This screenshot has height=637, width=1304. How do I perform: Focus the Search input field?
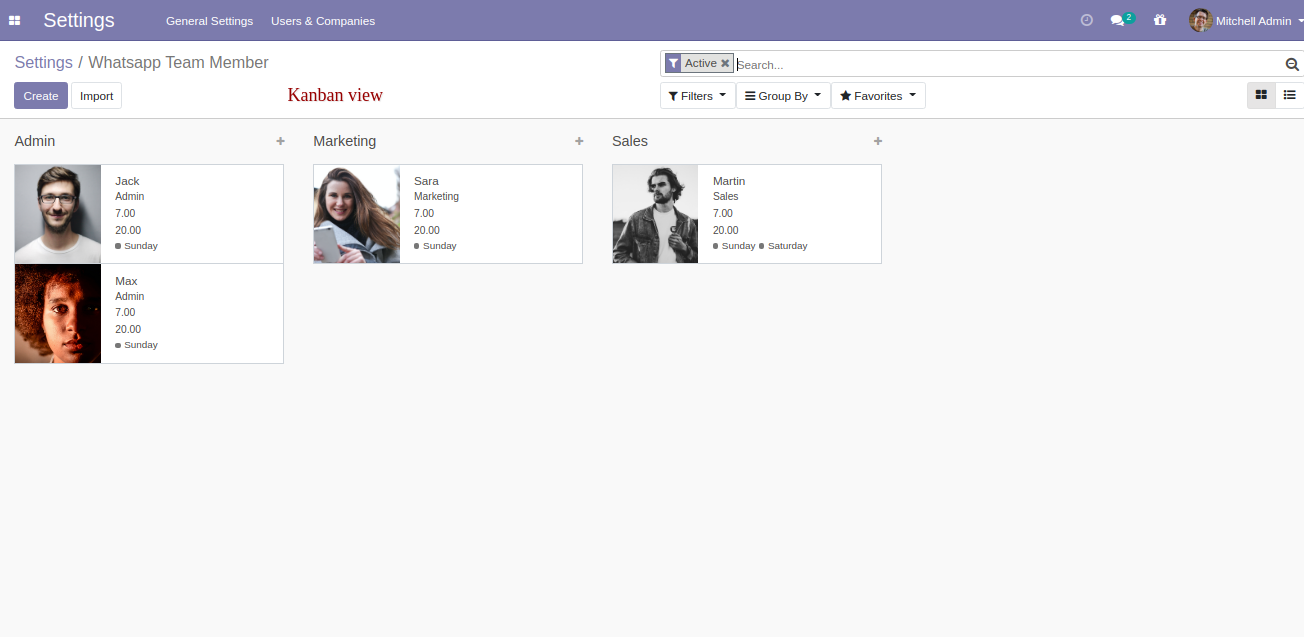coord(1008,64)
